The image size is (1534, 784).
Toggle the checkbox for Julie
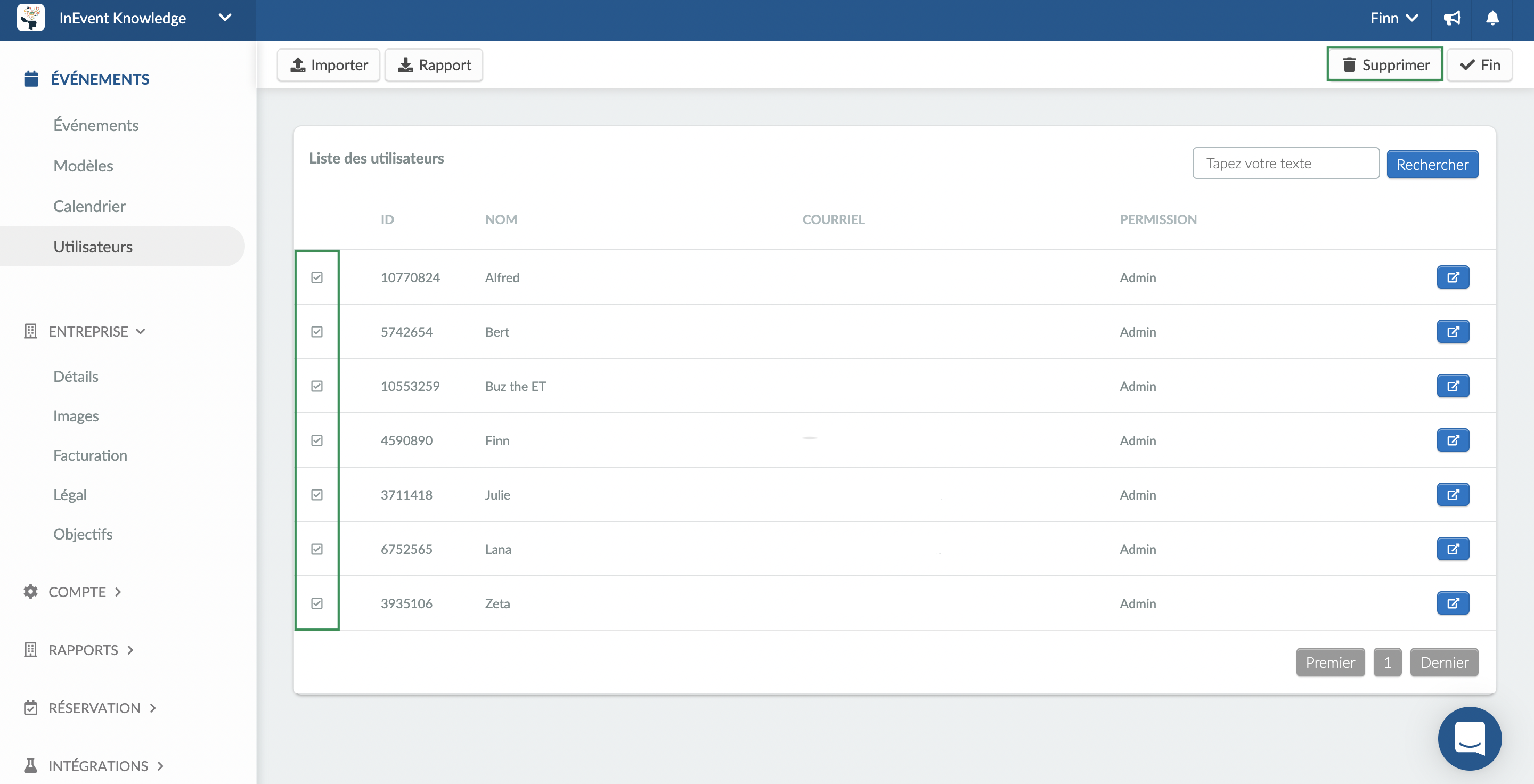tap(317, 495)
